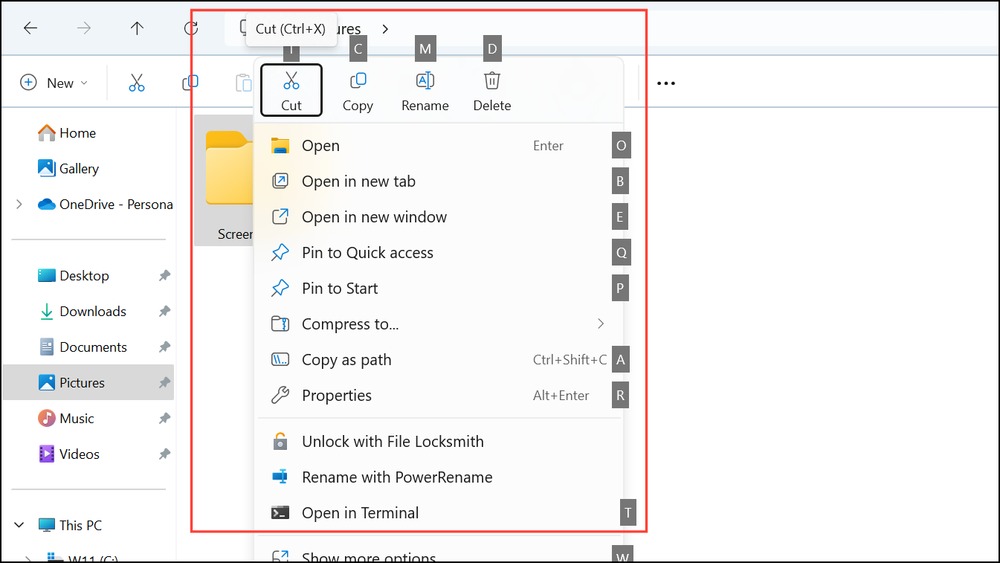Open Documents in quick access
The image size is (1000, 563).
pos(83,347)
